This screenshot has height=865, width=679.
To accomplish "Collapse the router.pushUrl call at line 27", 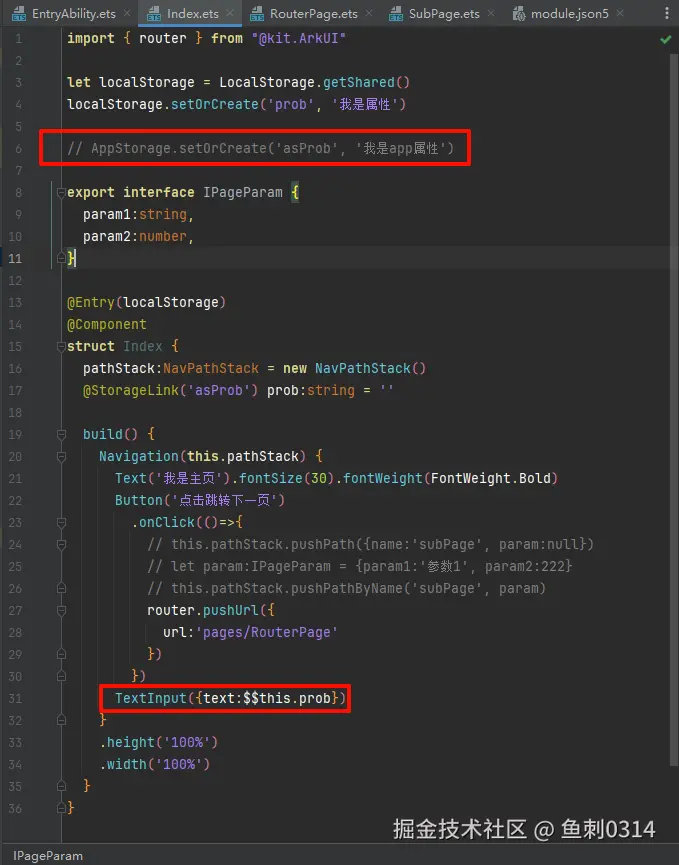I will (61, 610).
